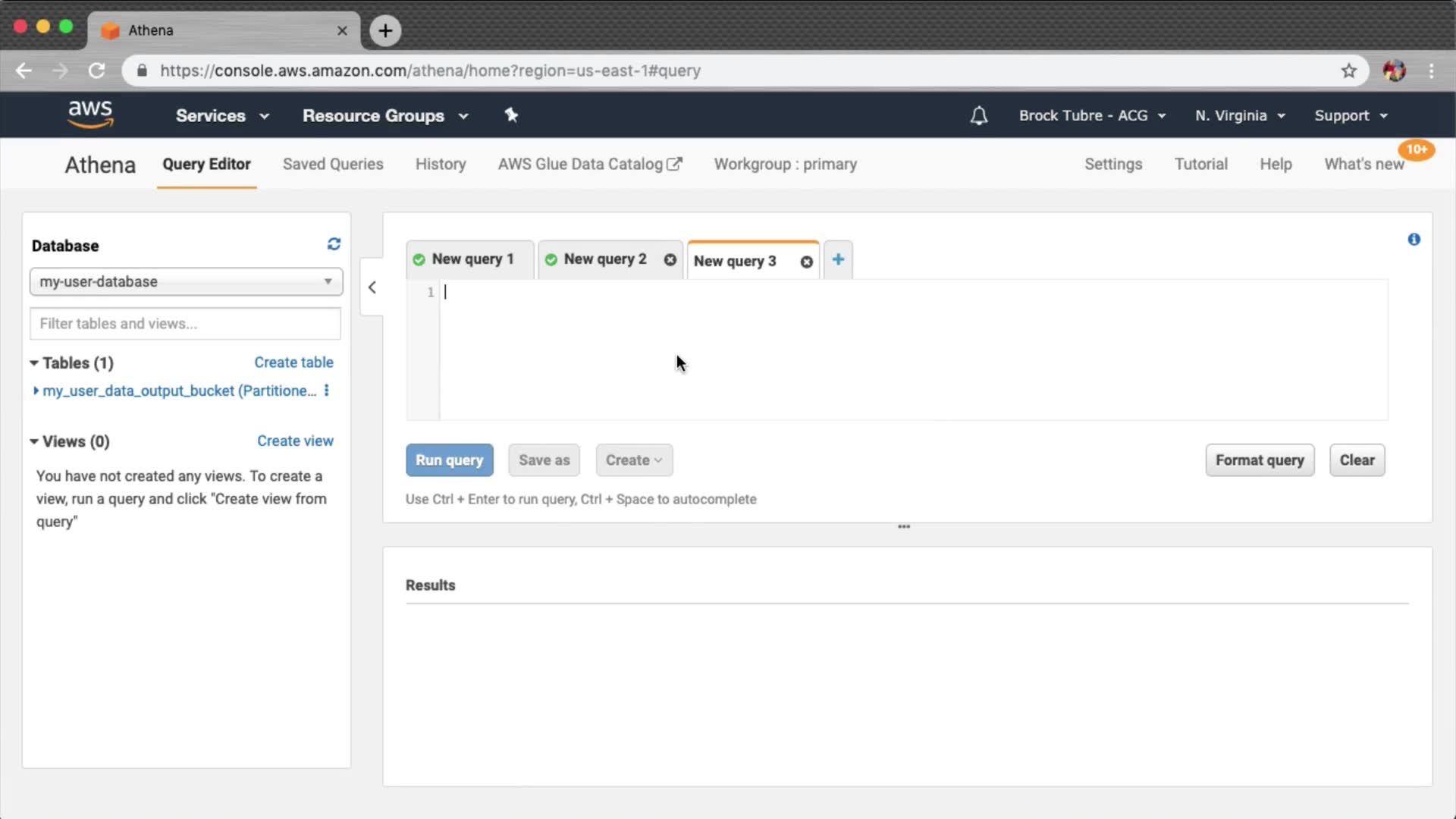Screen dimensions: 1456x819
Task: Bookmark this page with star icon
Action: tap(1348, 71)
